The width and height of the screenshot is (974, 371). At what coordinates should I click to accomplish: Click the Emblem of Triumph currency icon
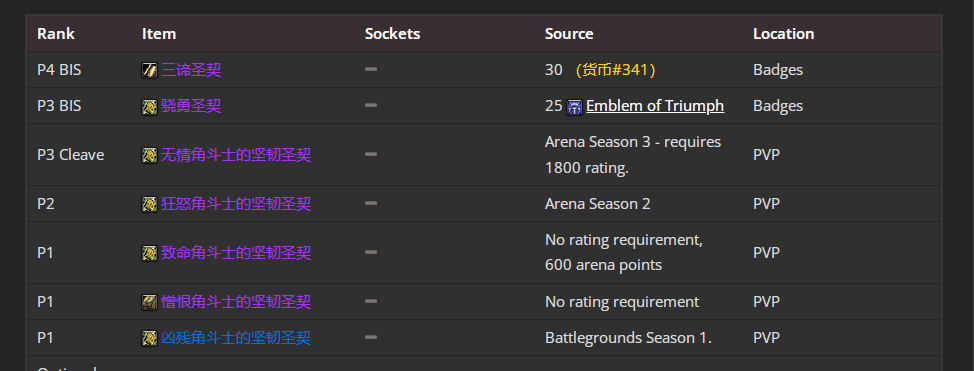575,107
